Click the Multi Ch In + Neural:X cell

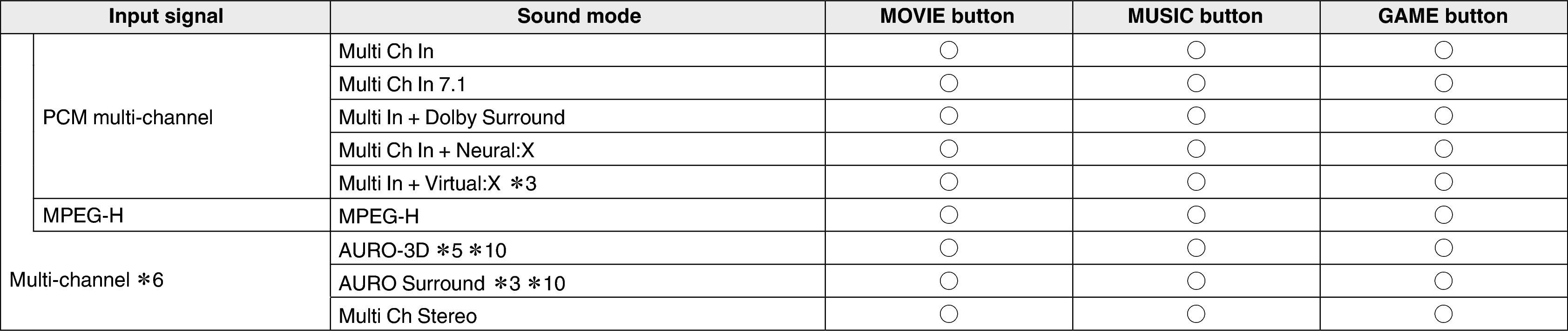(436, 150)
